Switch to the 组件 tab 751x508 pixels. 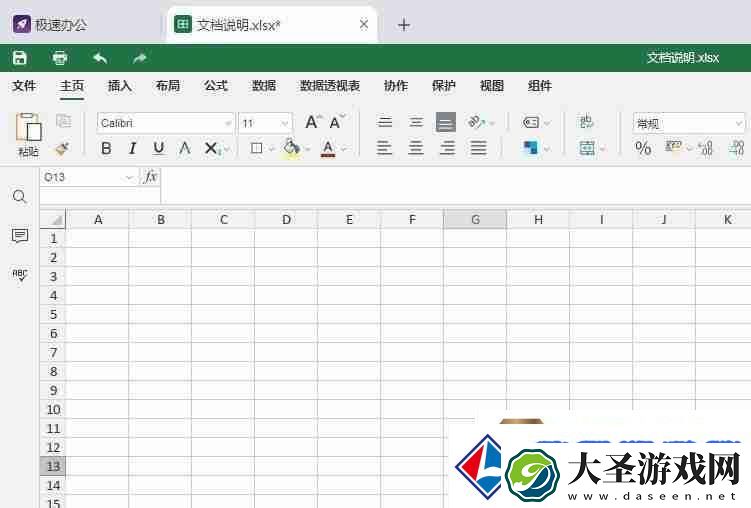[540, 86]
